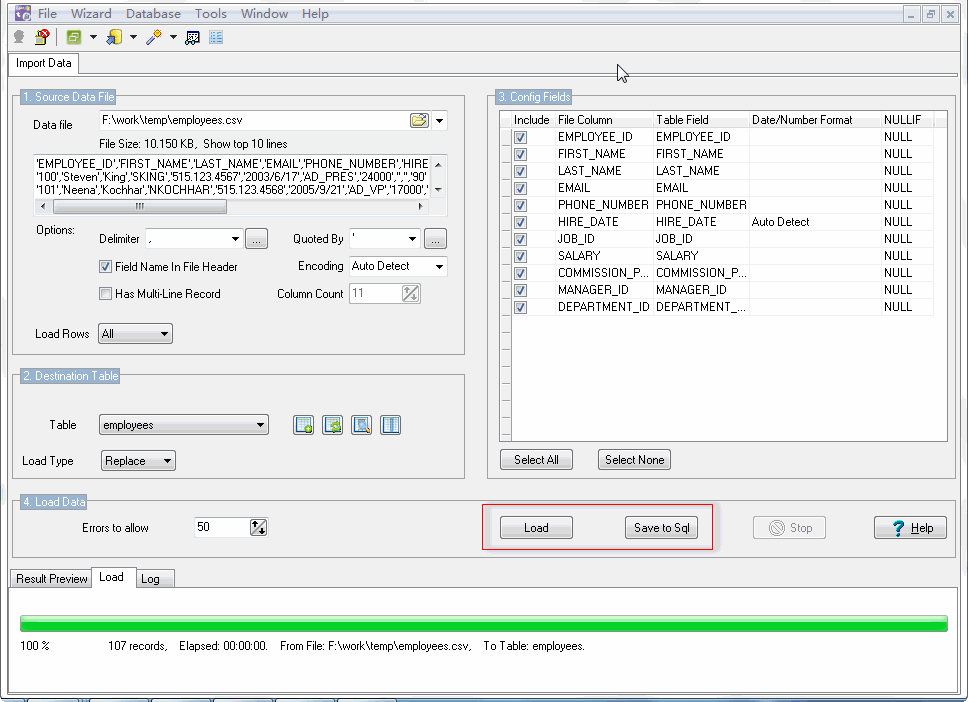The height and width of the screenshot is (702, 968).
Task: Click the Select None button
Action: (x=635, y=460)
